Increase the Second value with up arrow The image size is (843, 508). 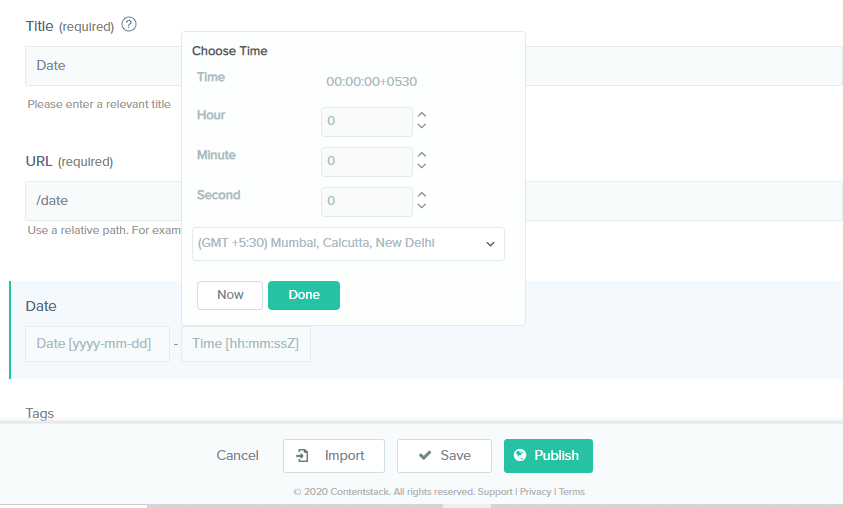pyautogui.click(x=422, y=195)
